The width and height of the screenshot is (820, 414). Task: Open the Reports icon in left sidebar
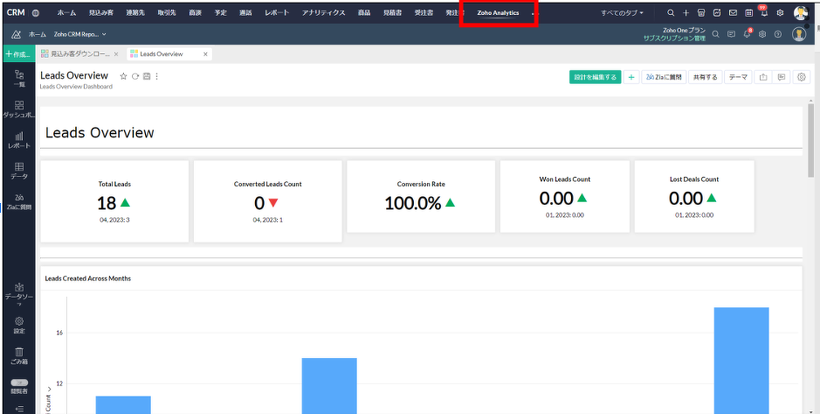coord(19,139)
